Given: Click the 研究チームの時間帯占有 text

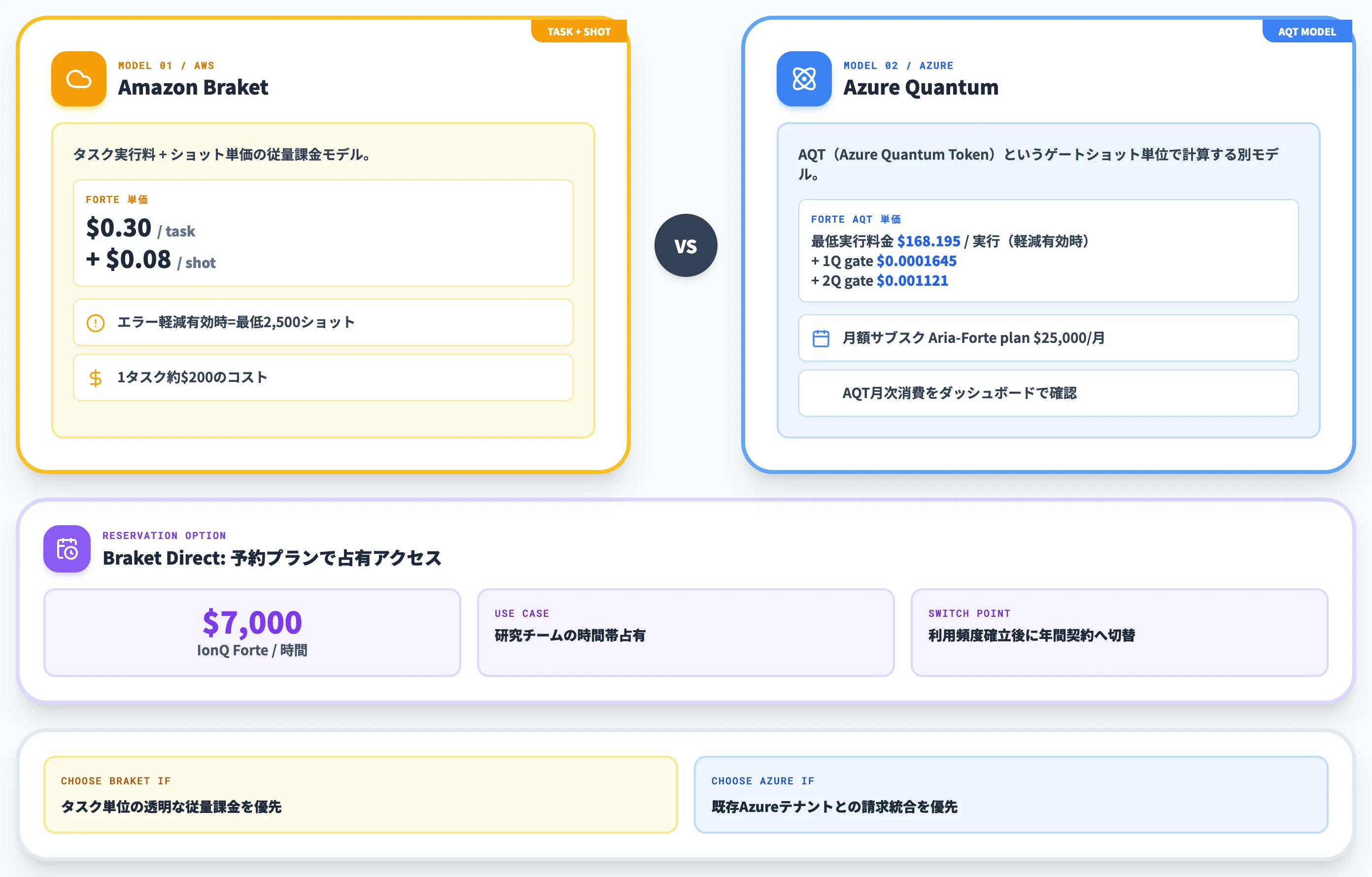Looking at the screenshot, I should 570,636.
